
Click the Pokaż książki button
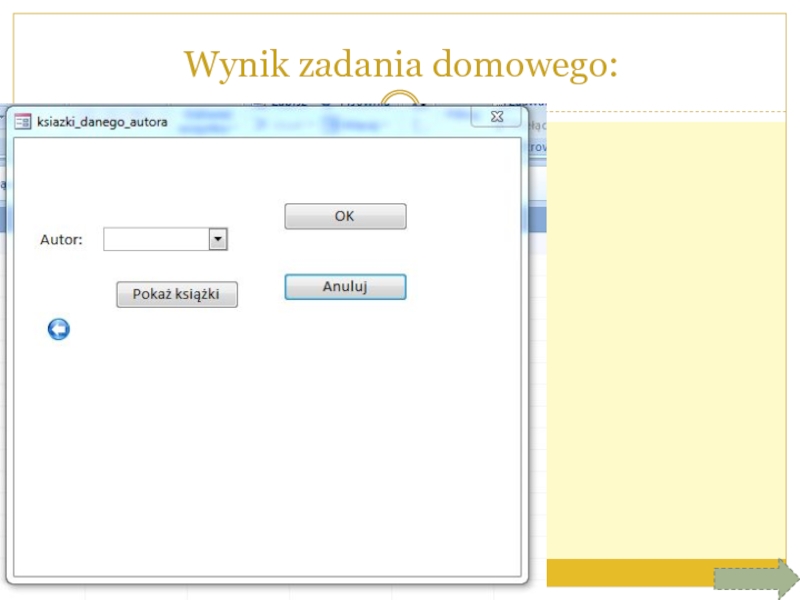click(177, 294)
